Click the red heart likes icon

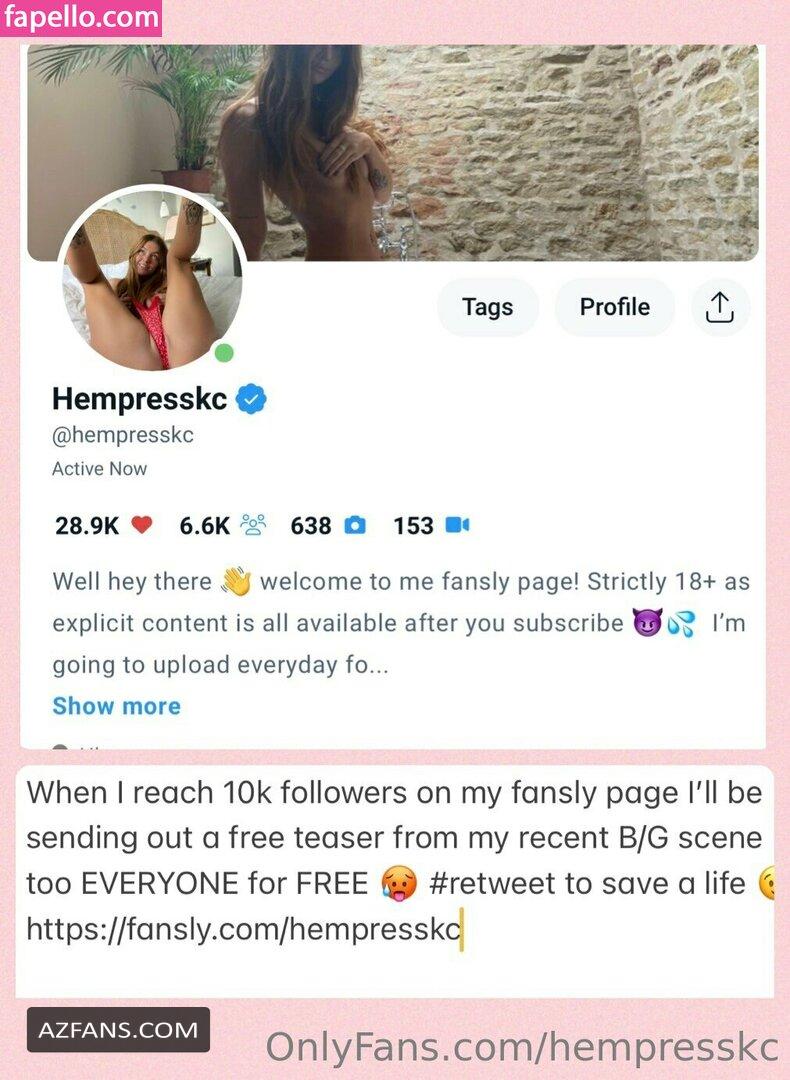coord(141,526)
